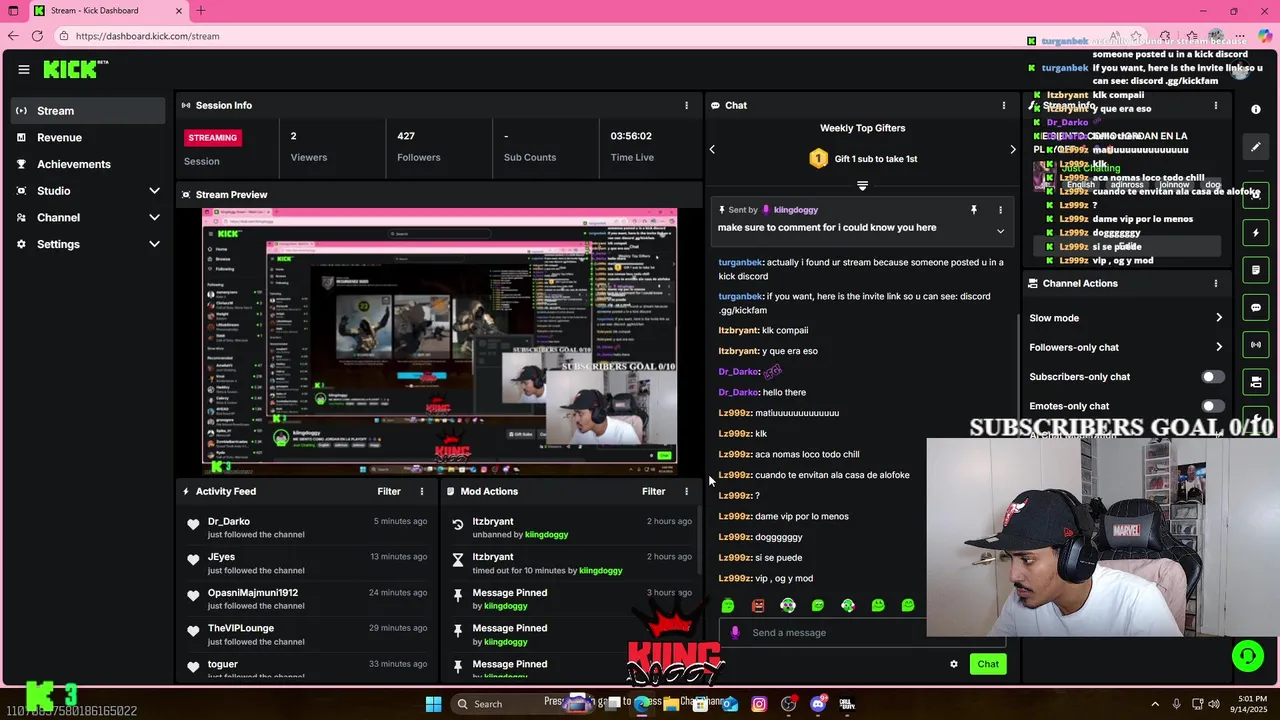Open Session Info options menu
This screenshot has height=720, width=1280.
pyautogui.click(x=686, y=105)
